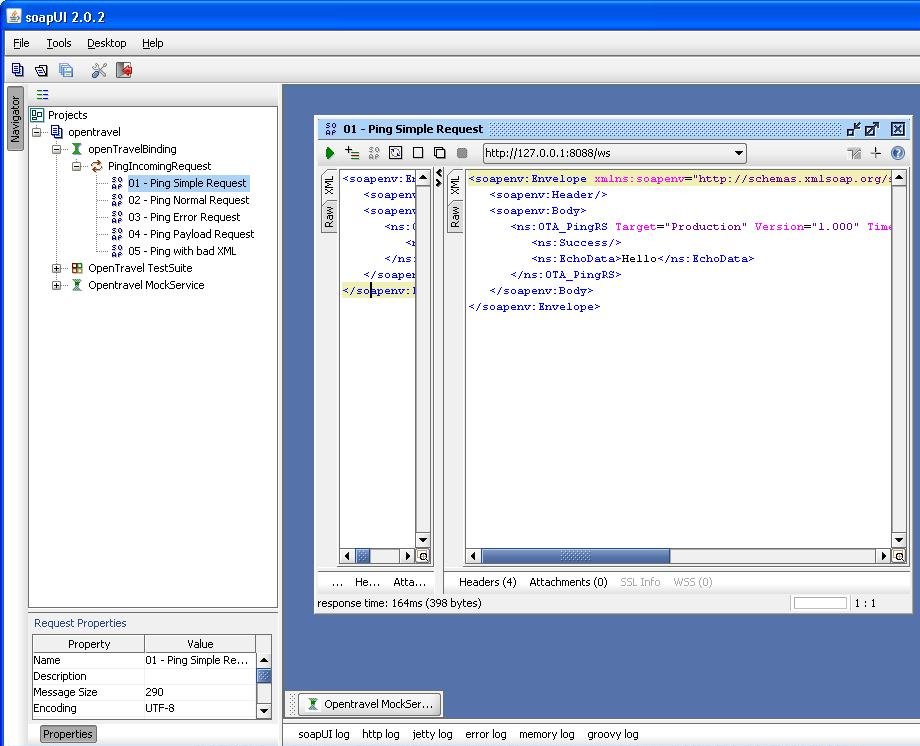This screenshot has width=920, height=746.
Task: Click the Properties button at bottom left
Action: 67,734
